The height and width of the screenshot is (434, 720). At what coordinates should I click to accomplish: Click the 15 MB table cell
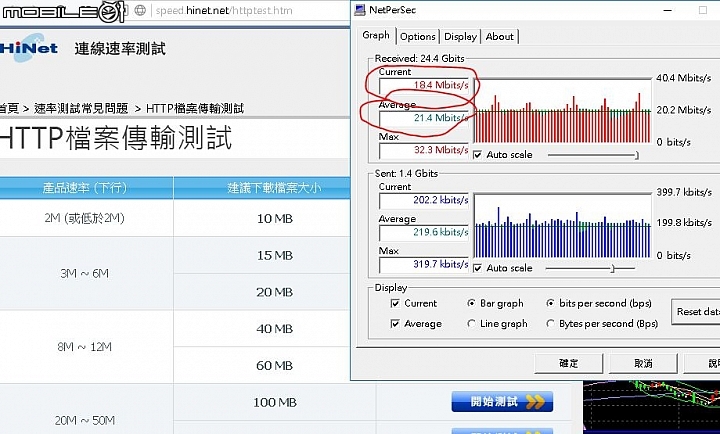275,255
